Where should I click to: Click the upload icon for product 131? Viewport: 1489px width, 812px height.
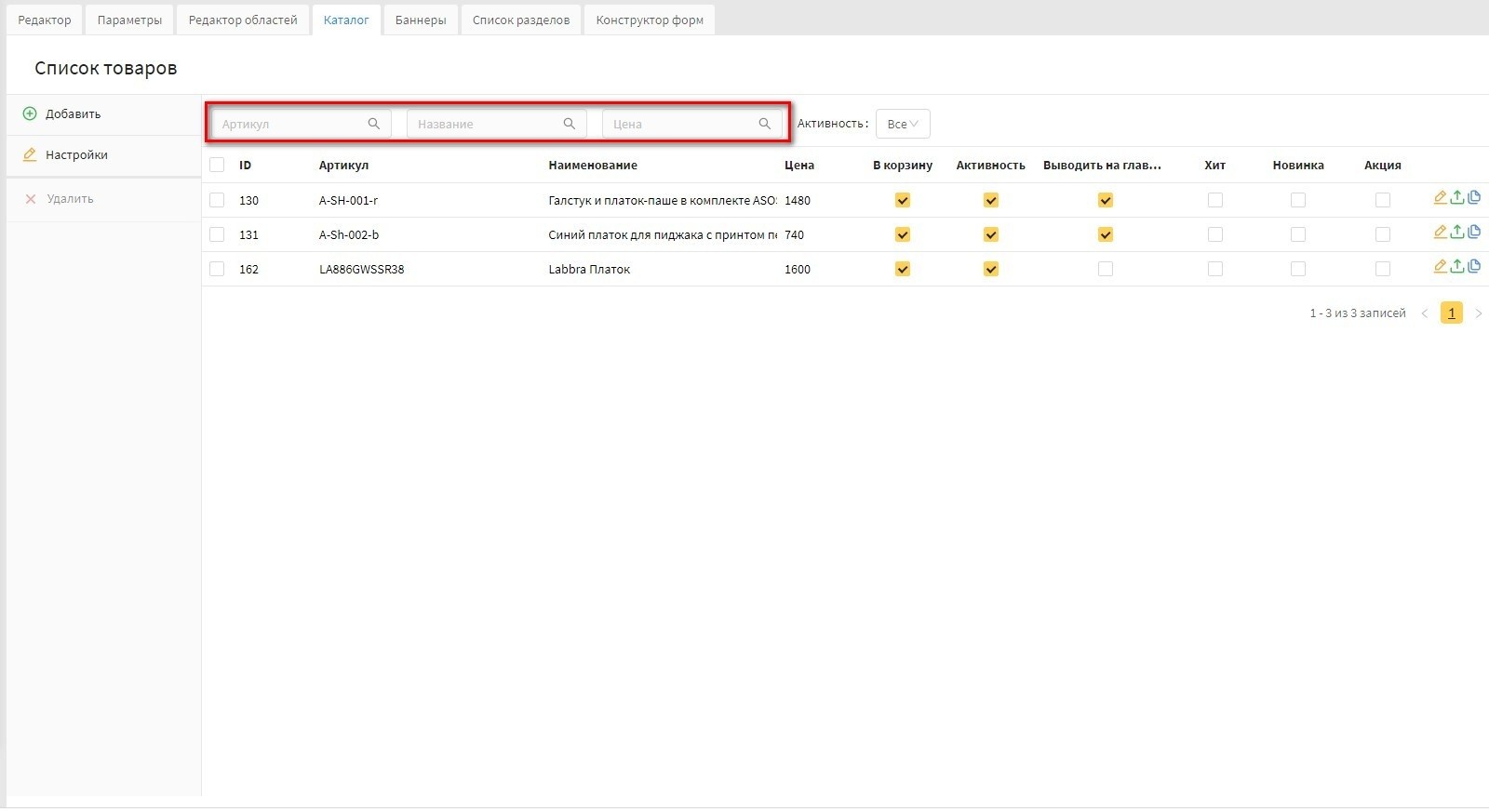(1457, 232)
